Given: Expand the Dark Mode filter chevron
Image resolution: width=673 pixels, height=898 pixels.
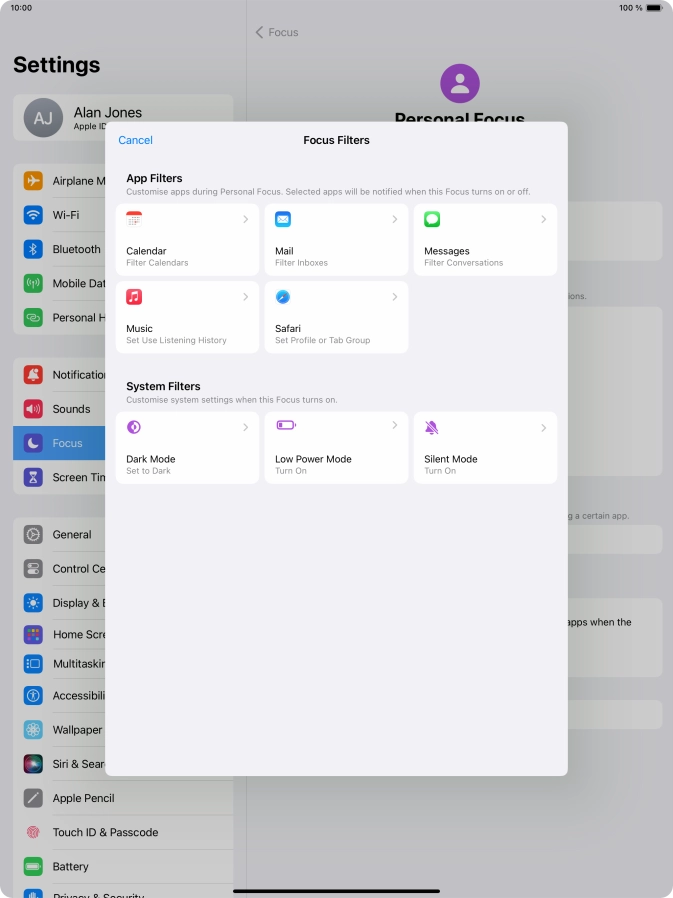Looking at the screenshot, I should point(246,427).
